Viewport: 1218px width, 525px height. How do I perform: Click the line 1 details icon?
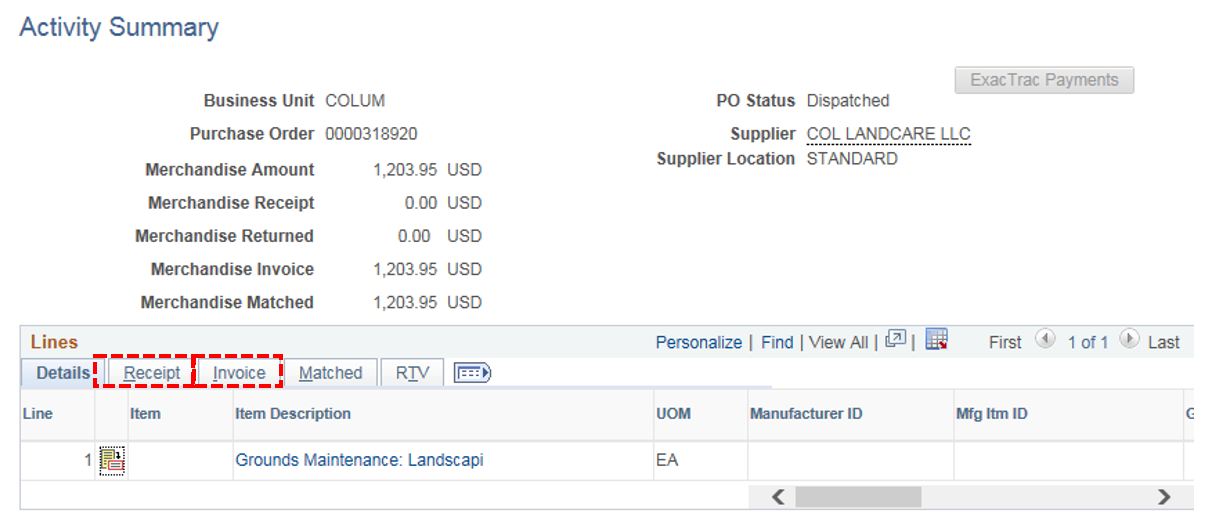(x=111, y=461)
